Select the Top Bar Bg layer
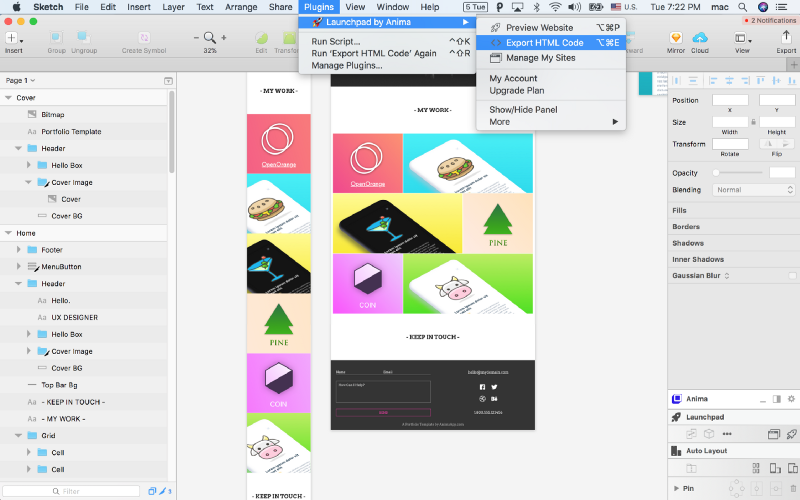 (x=84, y=385)
